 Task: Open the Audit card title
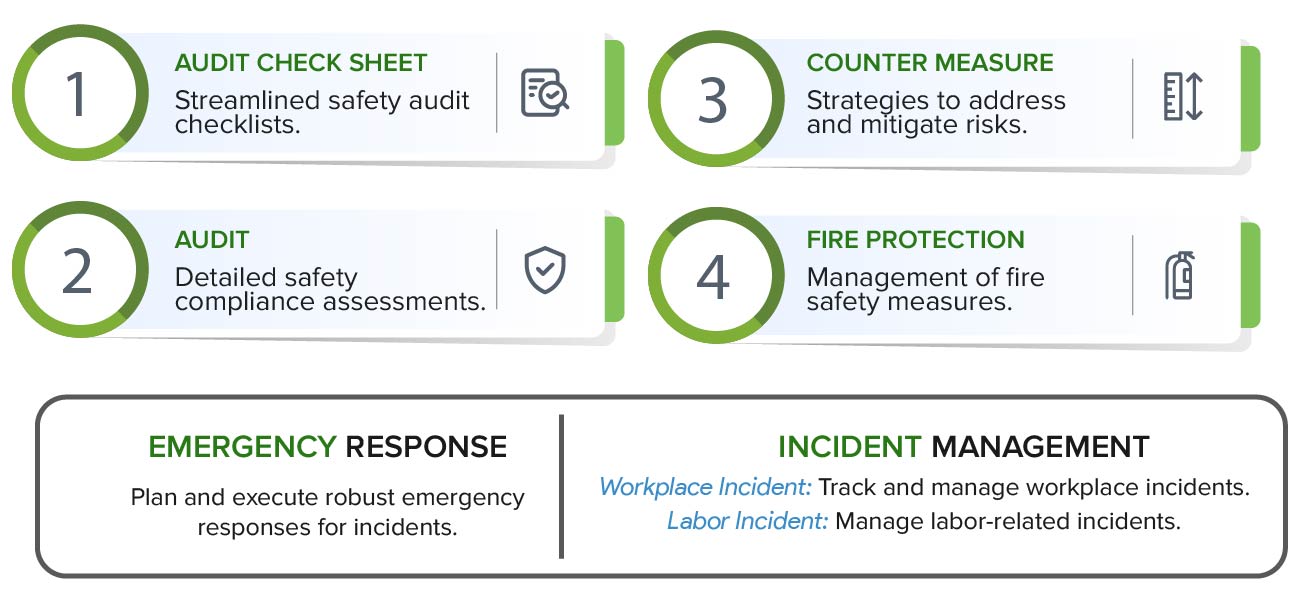[212, 240]
